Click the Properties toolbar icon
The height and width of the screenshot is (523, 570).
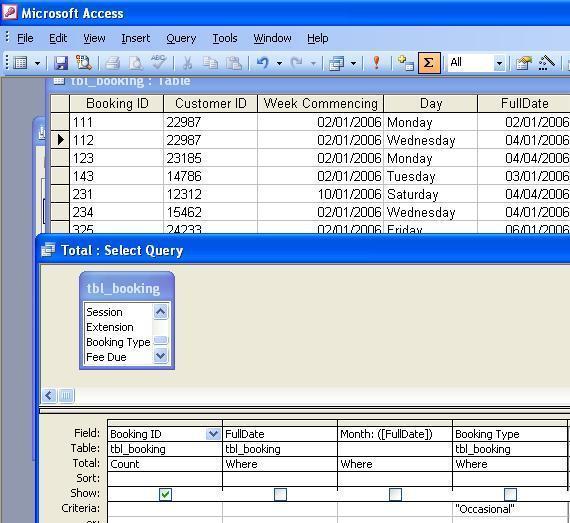pos(523,63)
